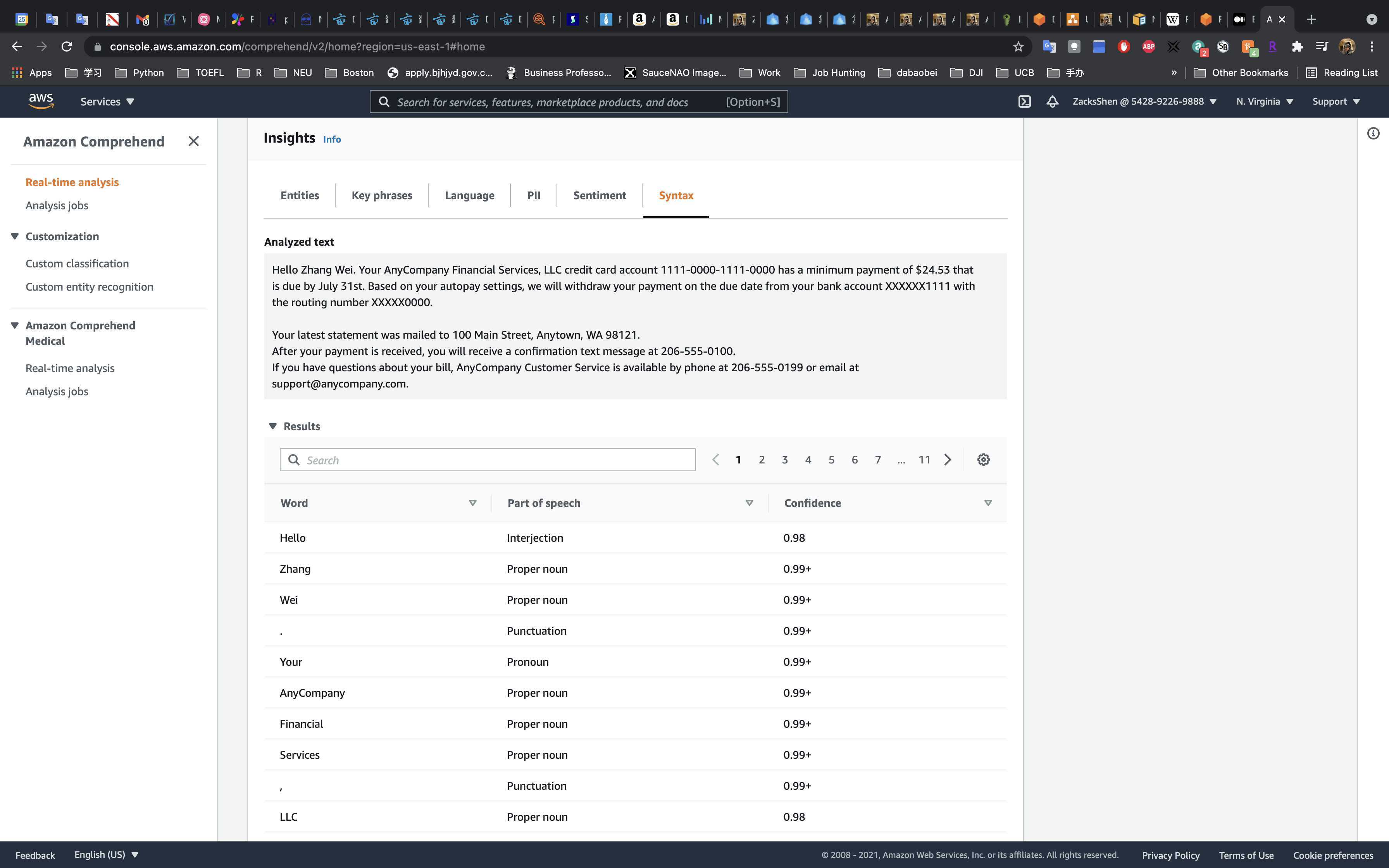Click the Insights Info link
This screenshot has height=868, width=1389.
coord(332,139)
